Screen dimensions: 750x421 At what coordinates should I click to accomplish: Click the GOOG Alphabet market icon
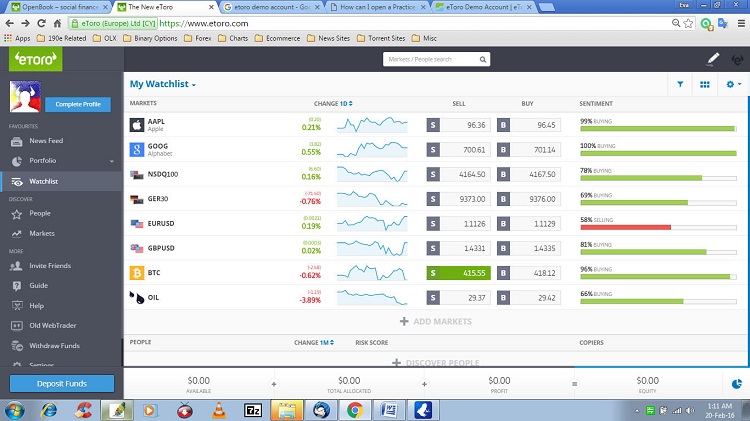click(137, 150)
